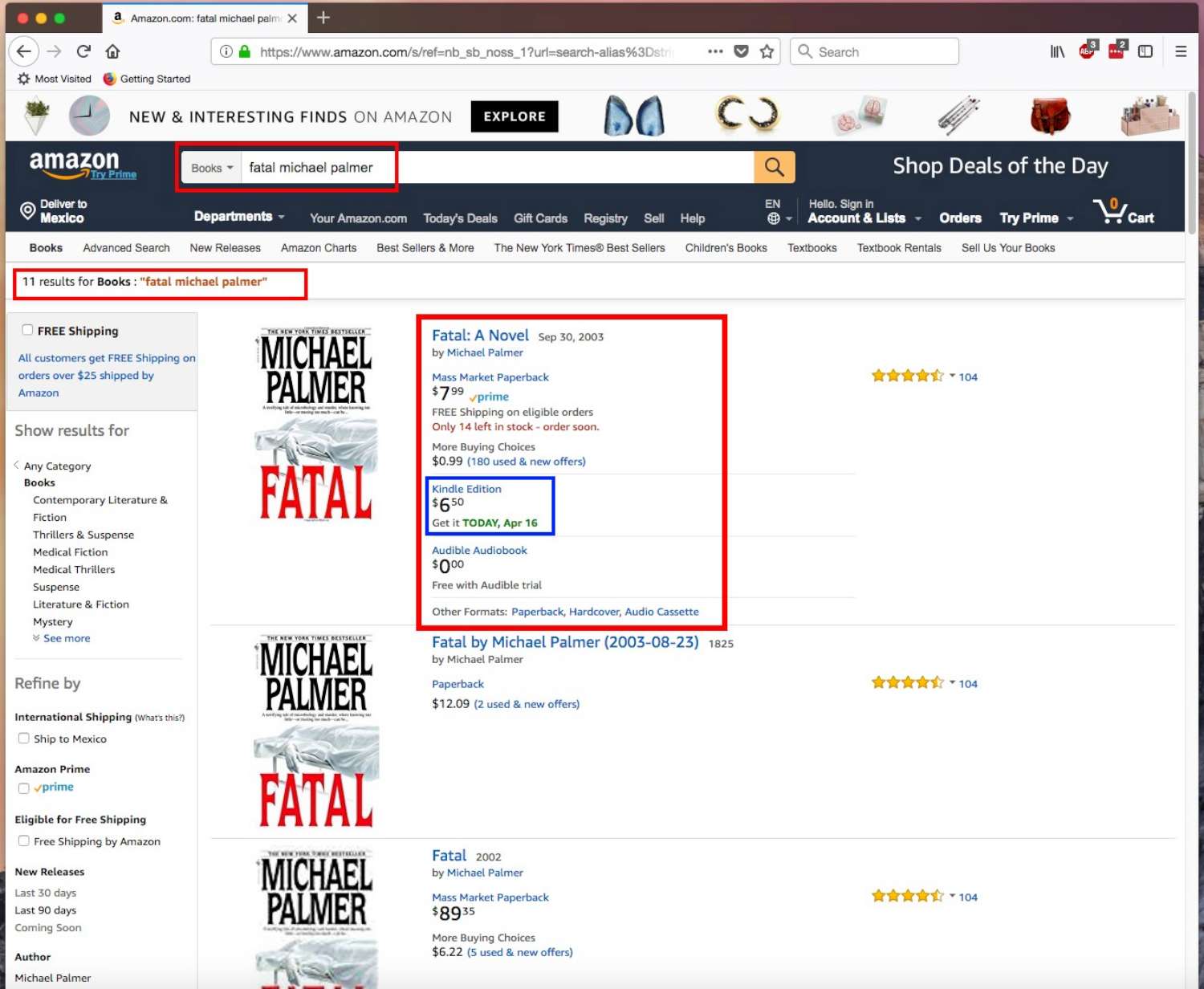Check Free Shipping by Amazon

coord(24,840)
